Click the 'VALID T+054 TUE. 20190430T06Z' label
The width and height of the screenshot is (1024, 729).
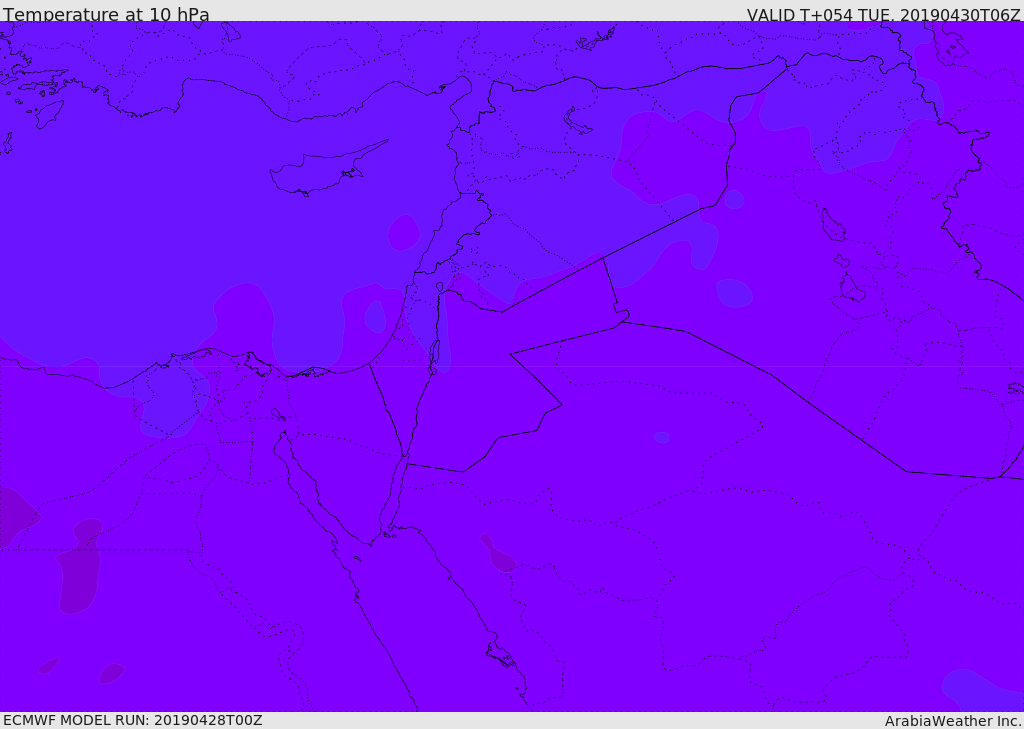pyautogui.click(x=884, y=14)
